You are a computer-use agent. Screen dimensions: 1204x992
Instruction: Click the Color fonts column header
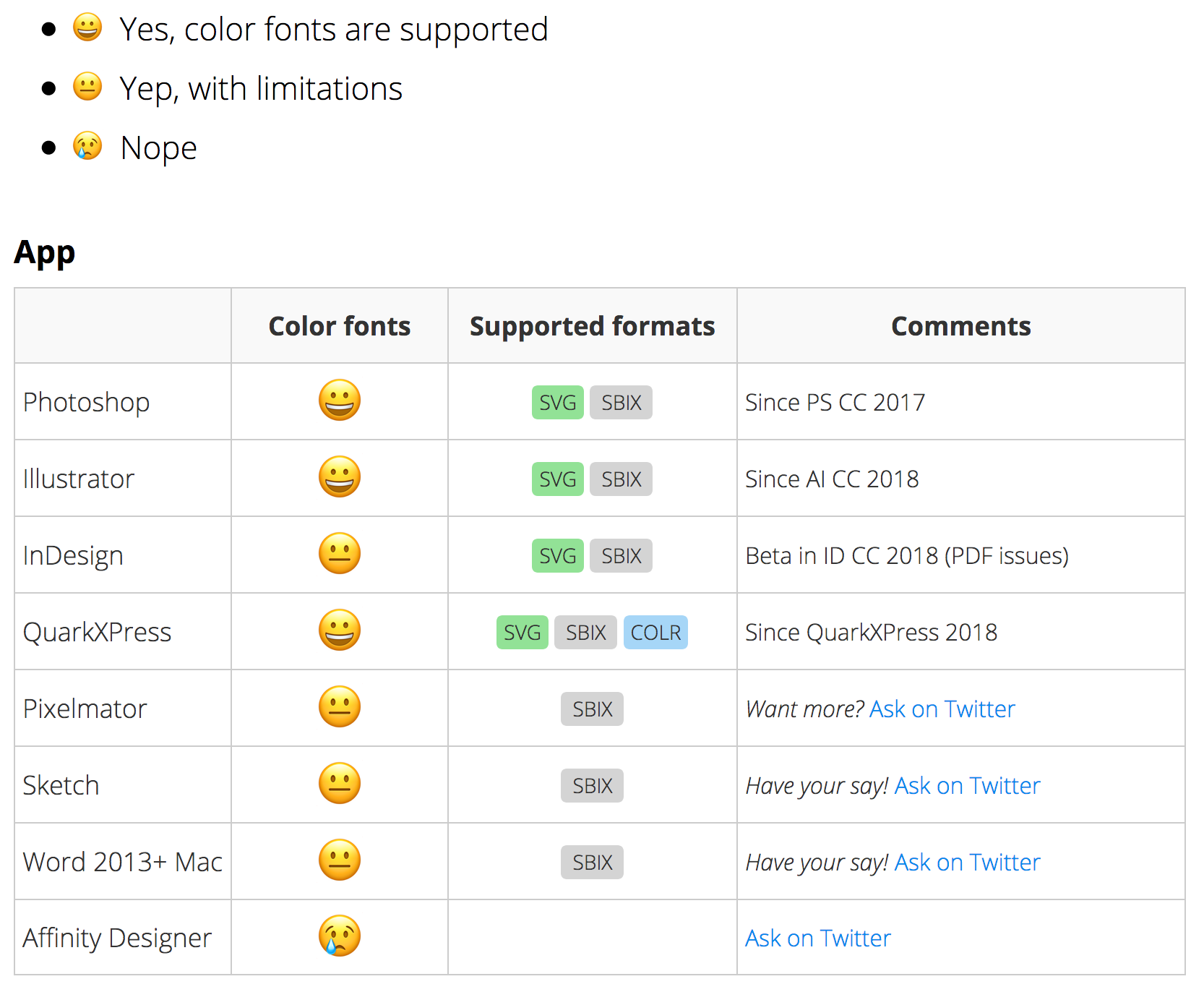click(x=340, y=326)
